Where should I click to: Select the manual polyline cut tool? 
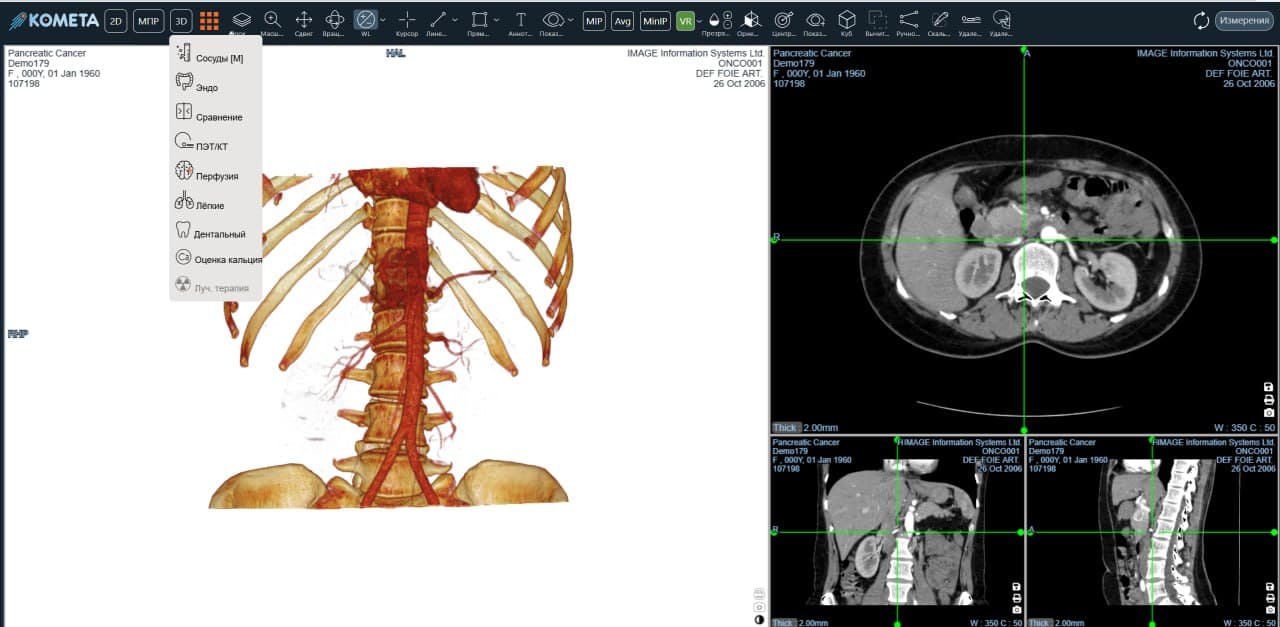click(908, 20)
